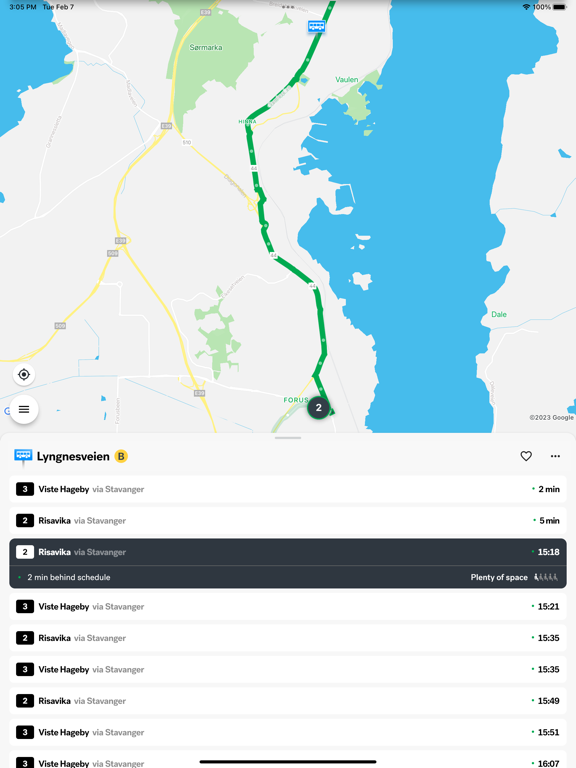Open the three-dots more options
The image size is (576, 768).
coord(555,456)
